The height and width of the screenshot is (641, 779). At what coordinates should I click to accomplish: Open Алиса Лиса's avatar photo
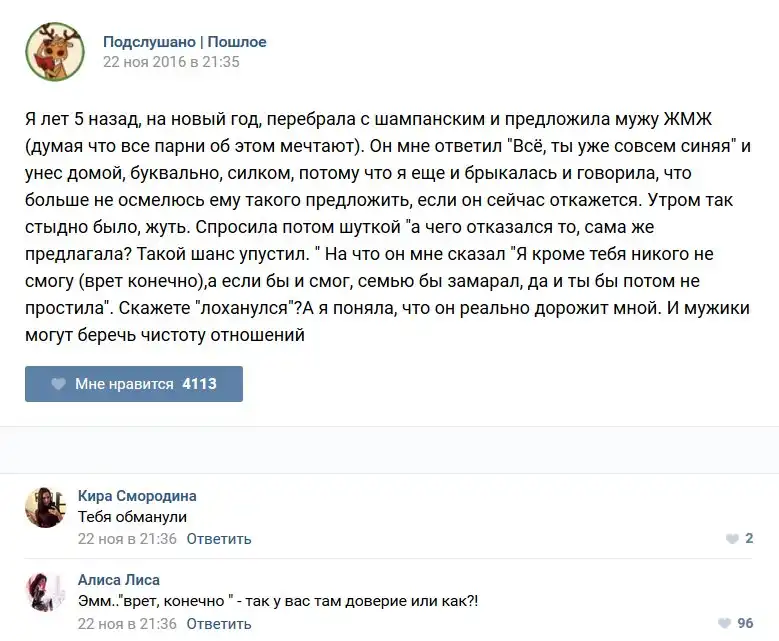(x=46, y=591)
